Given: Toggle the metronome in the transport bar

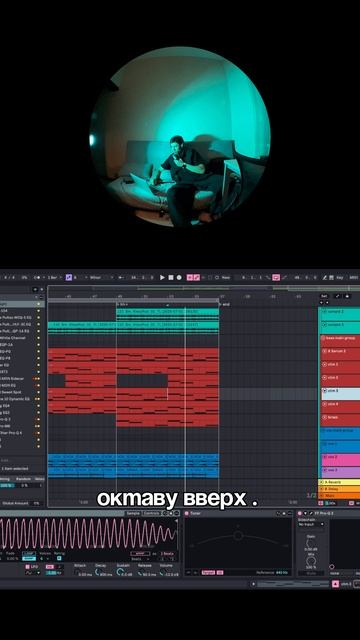Looking at the screenshot, I should (38, 277).
